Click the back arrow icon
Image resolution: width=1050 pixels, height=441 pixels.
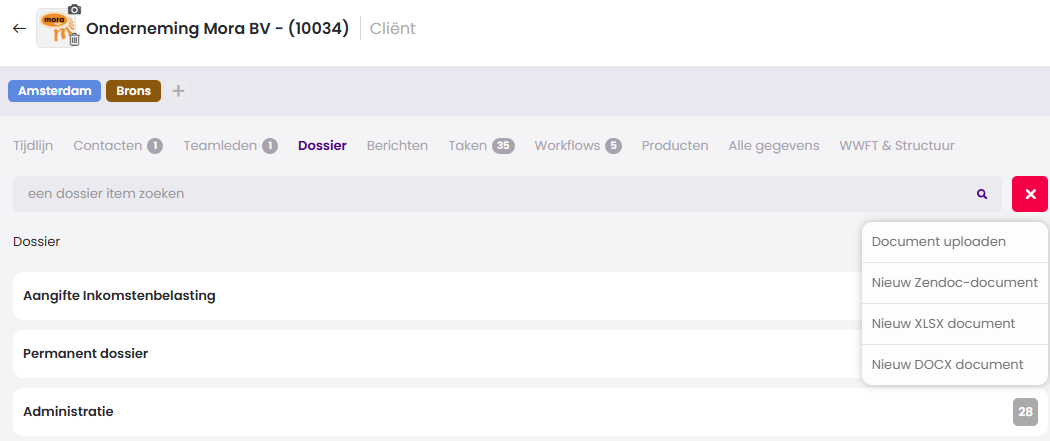[19, 28]
